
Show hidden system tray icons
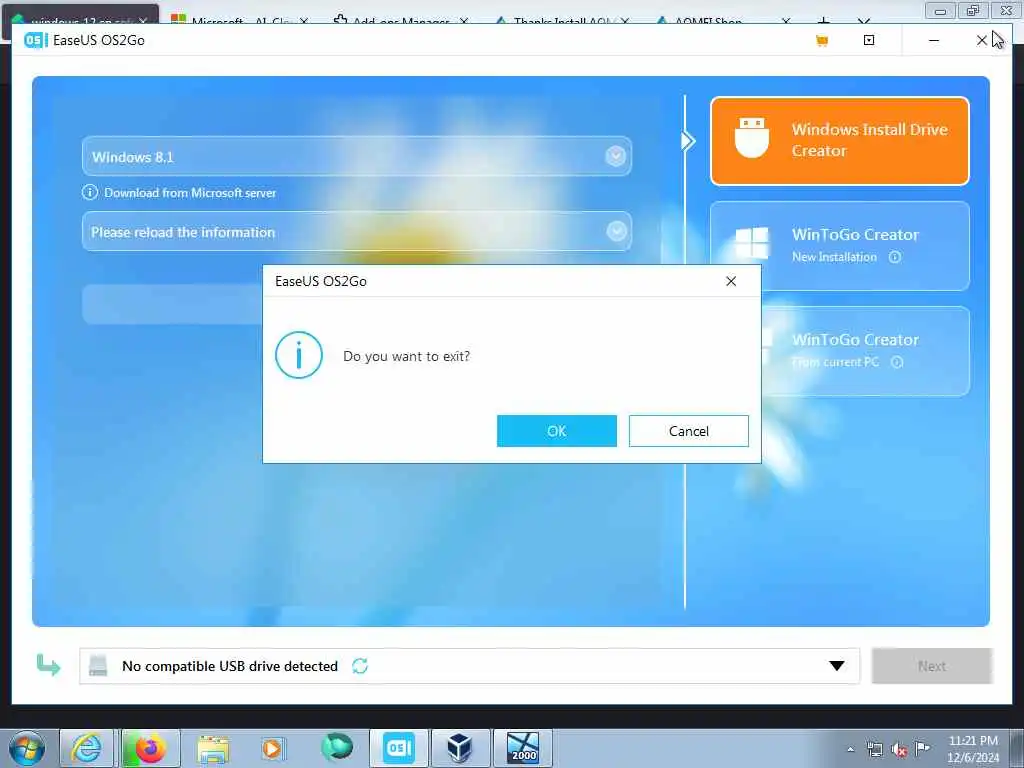tap(850, 749)
